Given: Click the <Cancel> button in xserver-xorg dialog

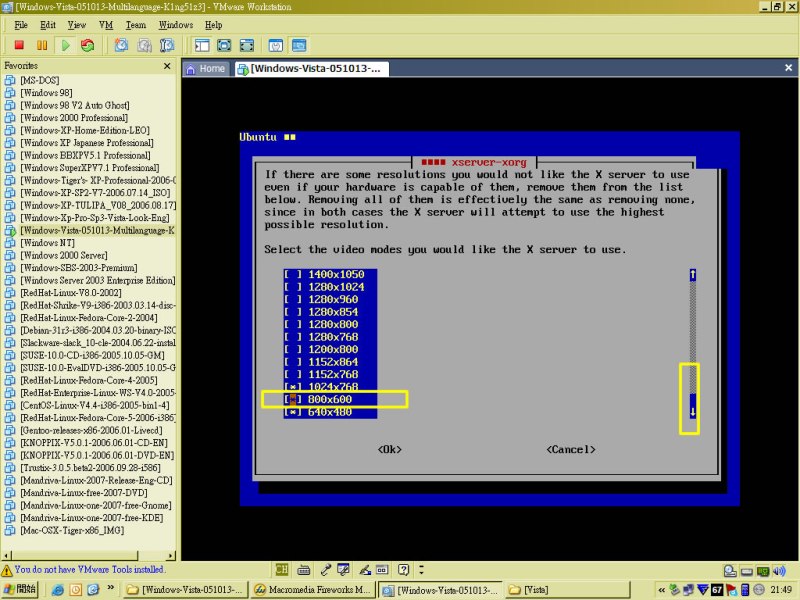Looking at the screenshot, I should tap(571, 449).
